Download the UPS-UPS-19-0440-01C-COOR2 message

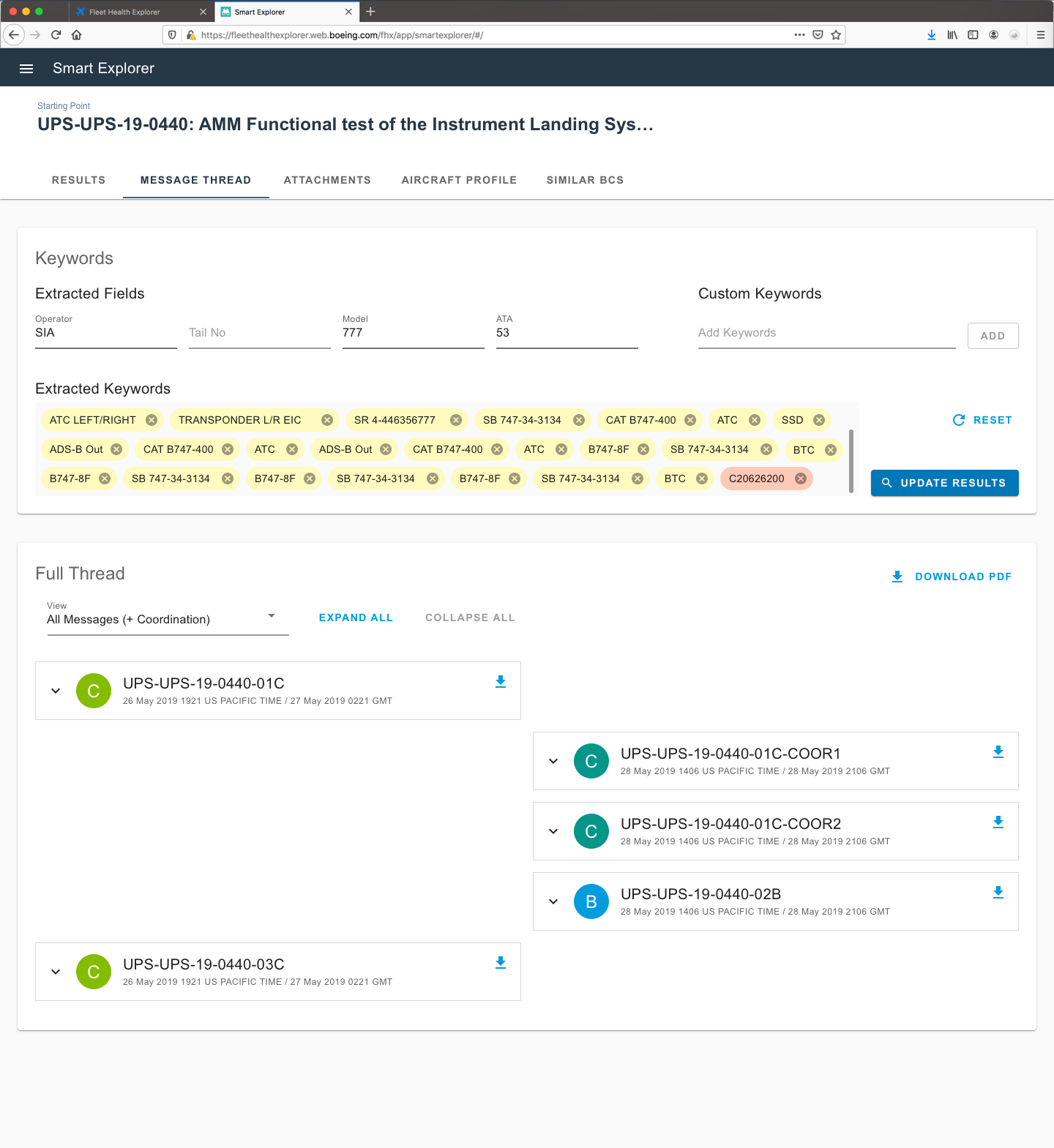click(x=998, y=822)
